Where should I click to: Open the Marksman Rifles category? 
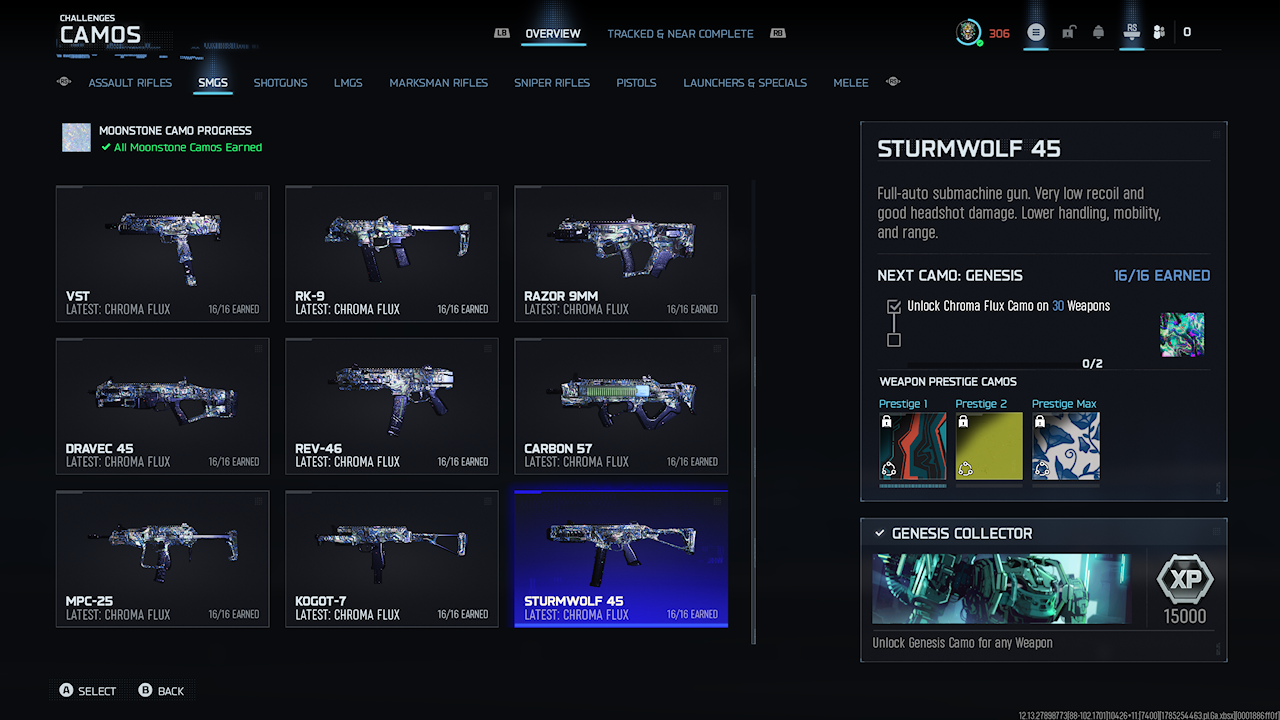pyautogui.click(x=439, y=83)
